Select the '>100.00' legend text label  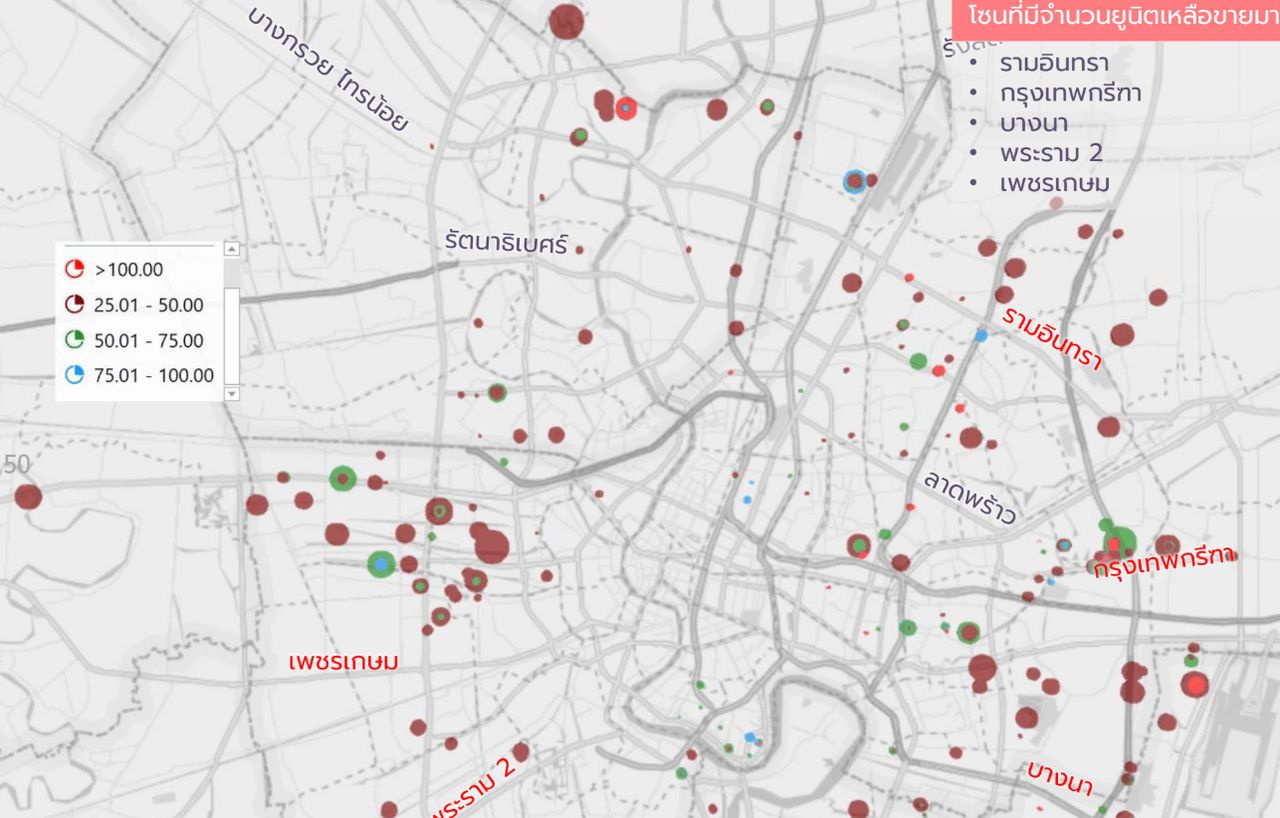128,269
